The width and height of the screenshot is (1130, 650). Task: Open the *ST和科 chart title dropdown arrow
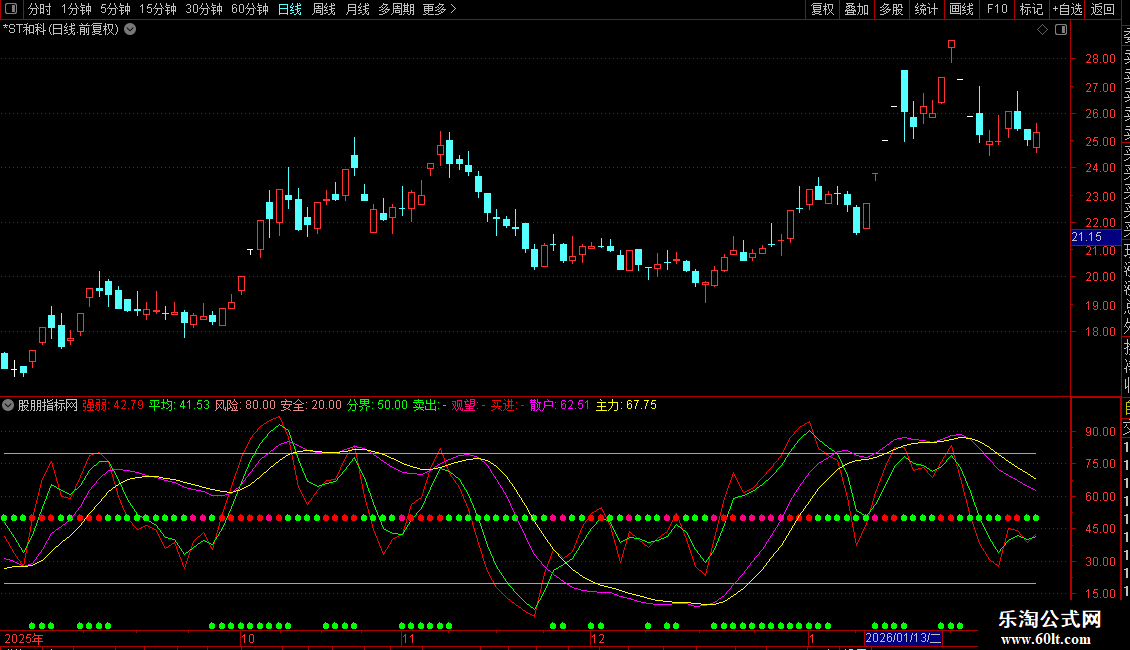[130, 29]
